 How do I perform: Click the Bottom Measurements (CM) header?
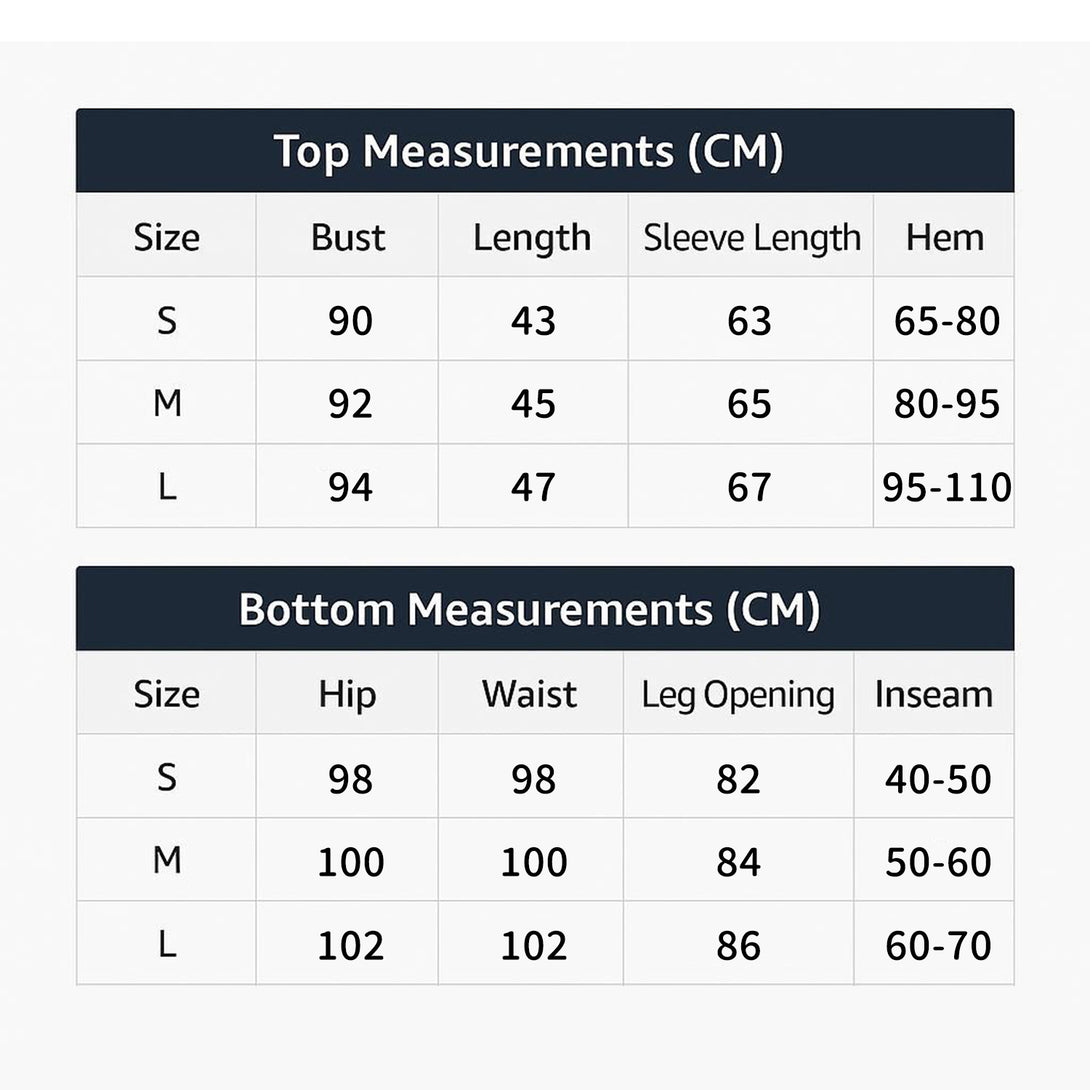tap(529, 609)
